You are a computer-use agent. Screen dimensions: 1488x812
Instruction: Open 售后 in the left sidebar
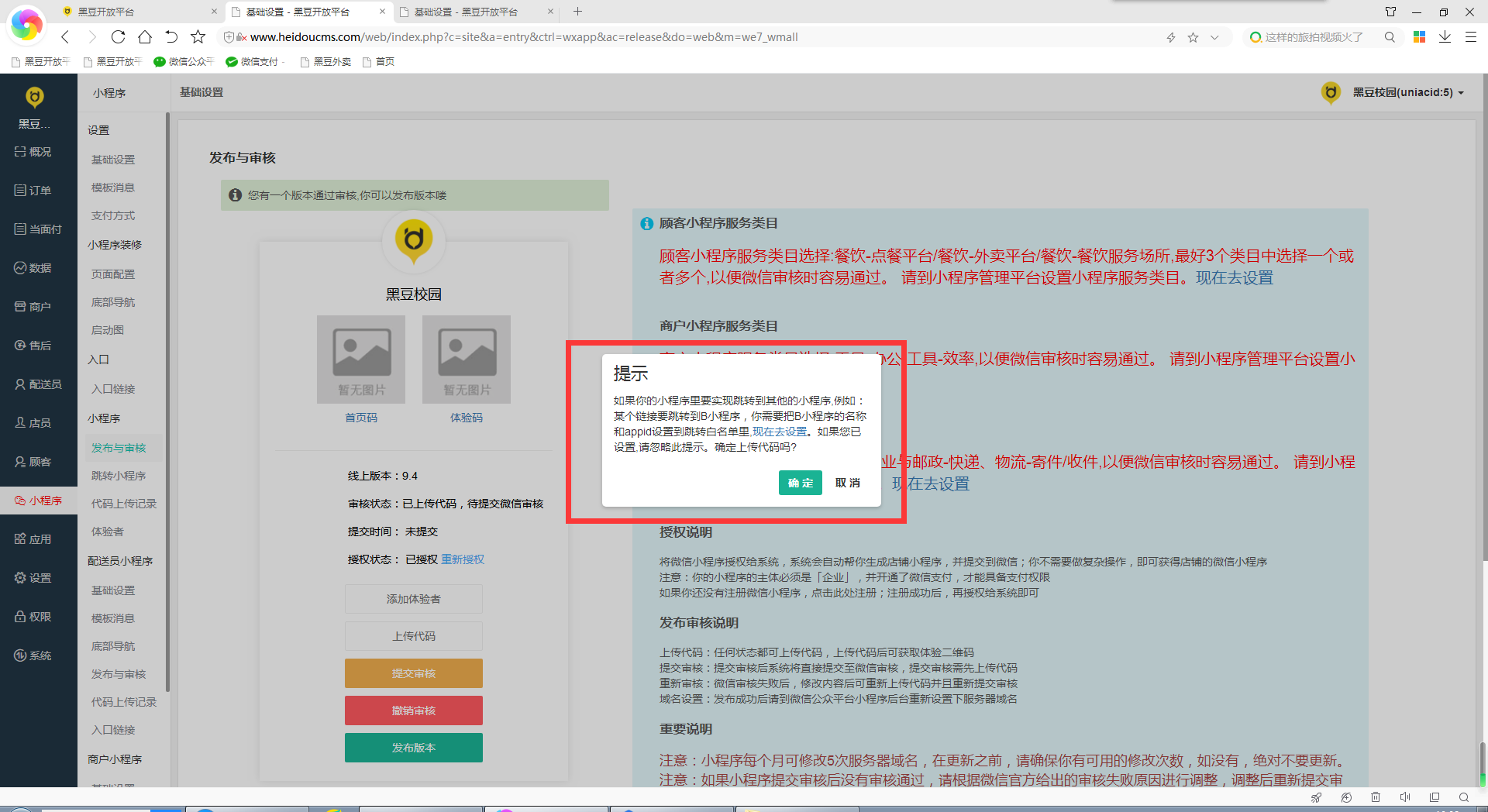pos(33,346)
